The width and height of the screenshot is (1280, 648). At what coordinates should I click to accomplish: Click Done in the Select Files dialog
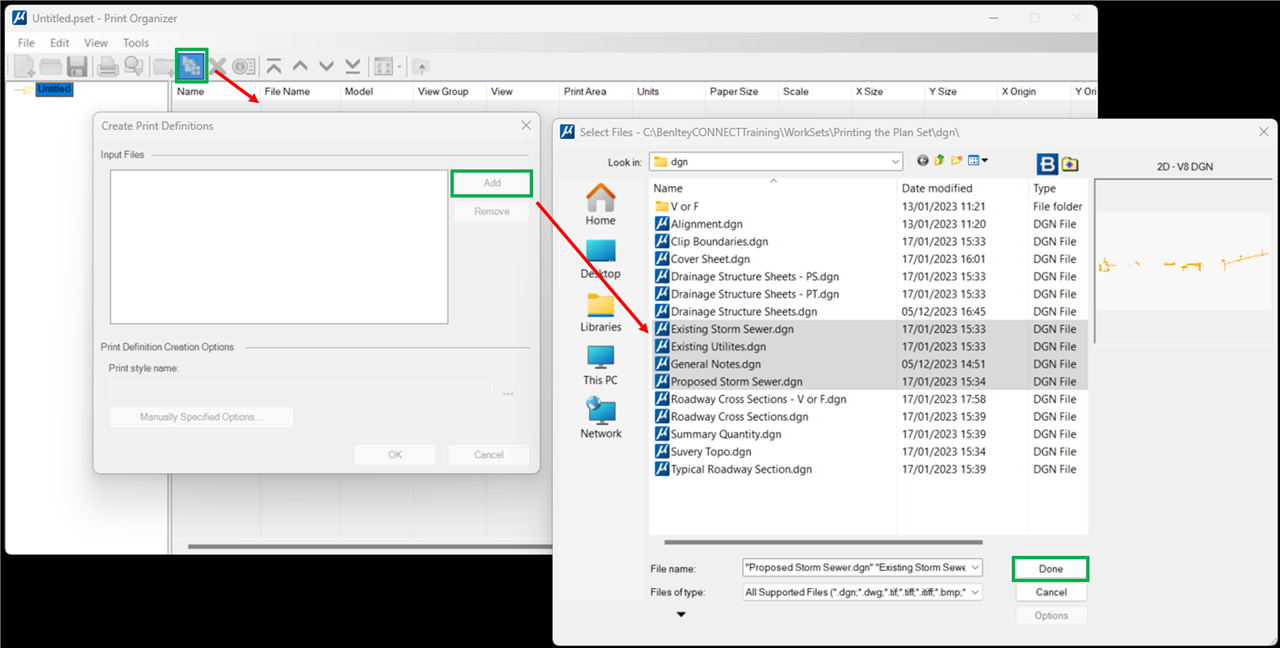1050,569
